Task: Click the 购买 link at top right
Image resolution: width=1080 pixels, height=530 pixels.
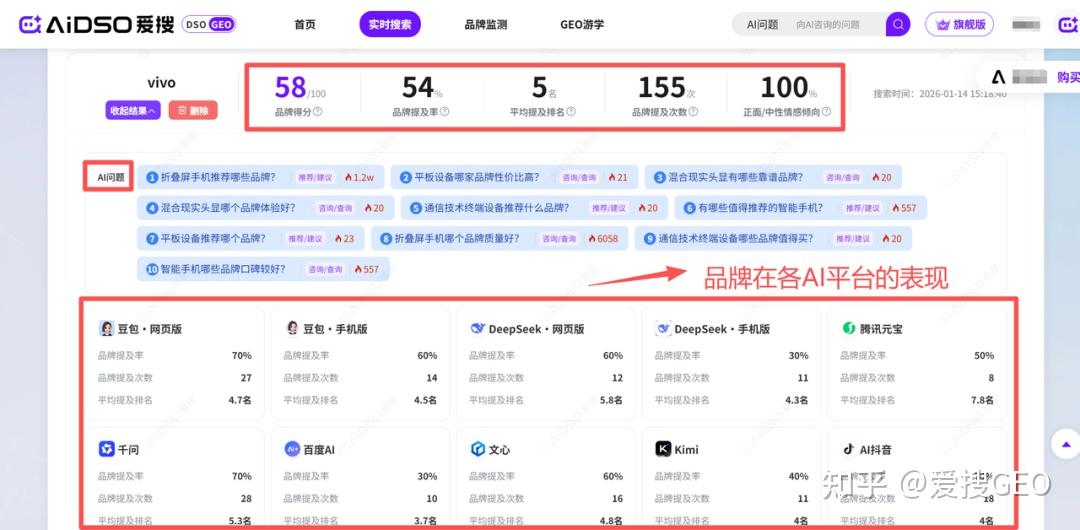Action: pos(1068,77)
